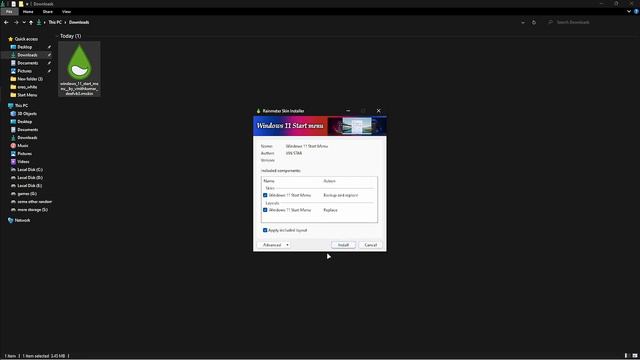Screen dimensions: 640x360
Task: Open the View ribbon tab
Action: pyautogui.click(x=67, y=11)
